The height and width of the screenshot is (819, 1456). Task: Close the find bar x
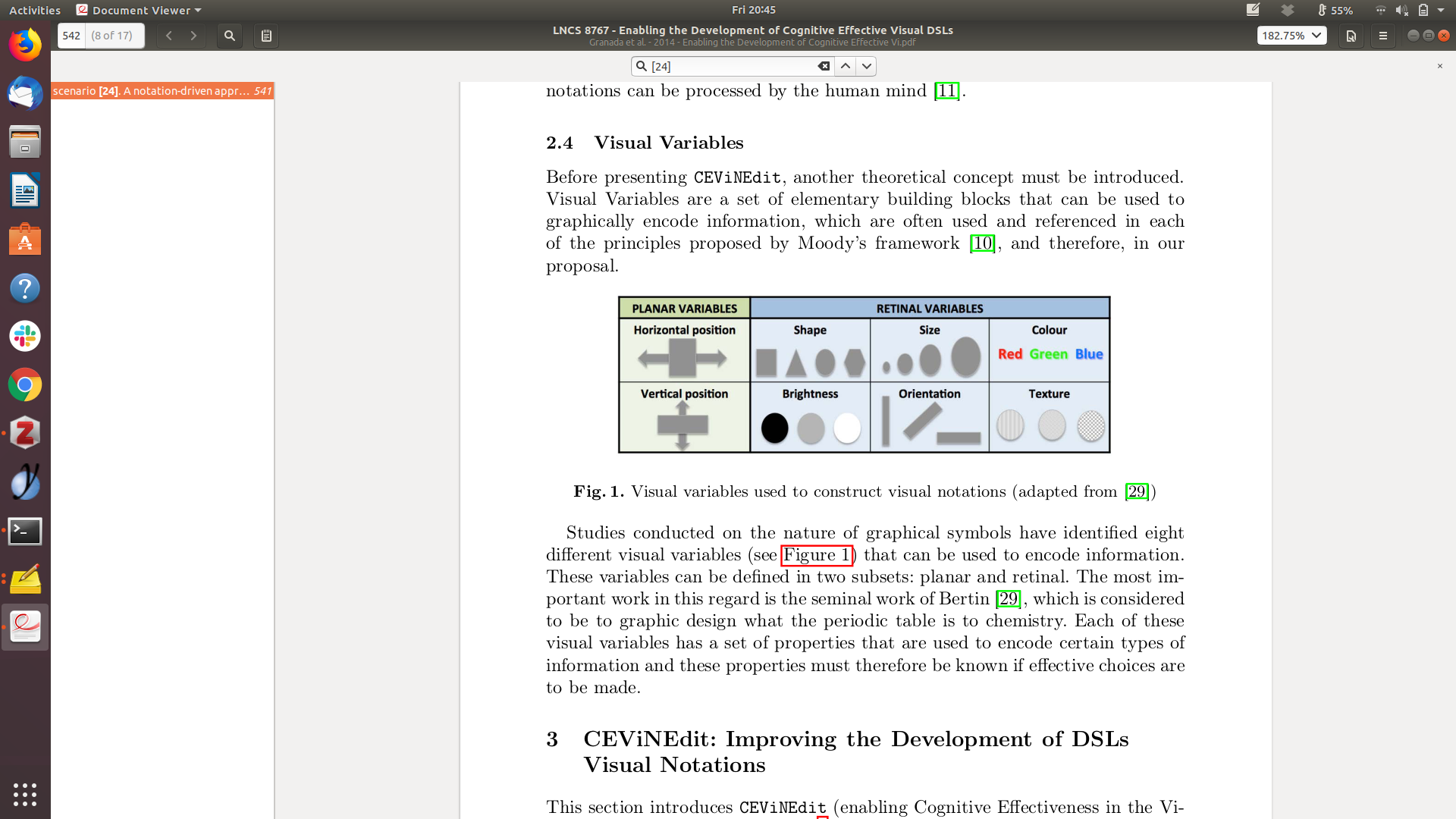tap(1439, 67)
